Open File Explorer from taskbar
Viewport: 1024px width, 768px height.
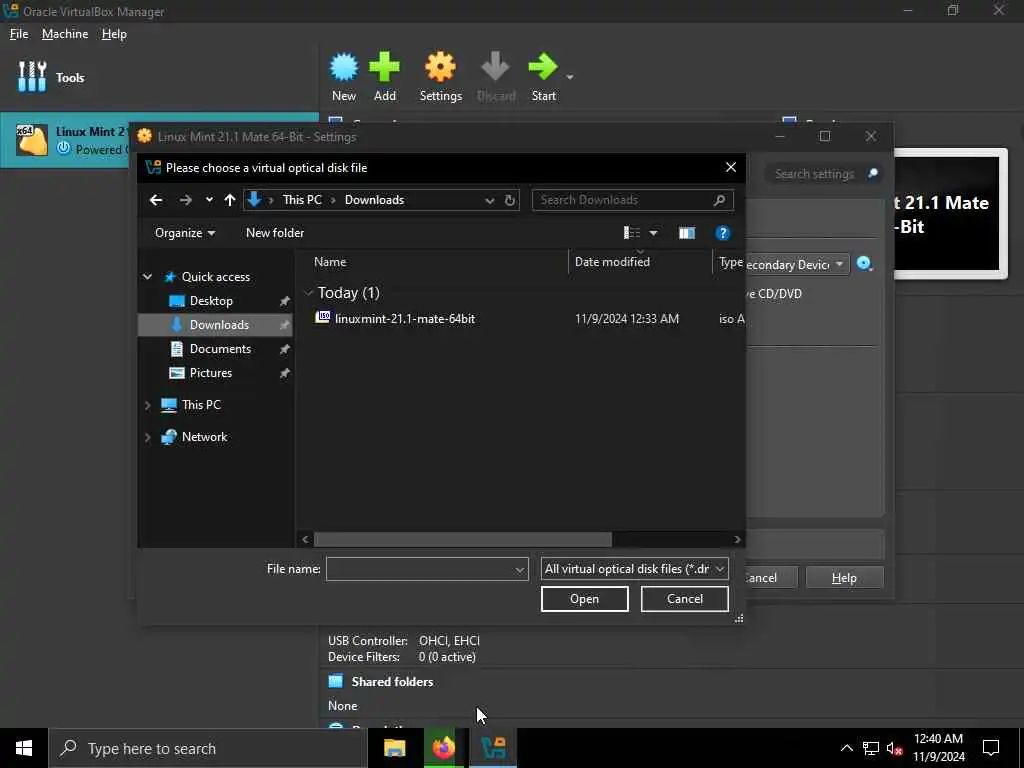point(394,748)
